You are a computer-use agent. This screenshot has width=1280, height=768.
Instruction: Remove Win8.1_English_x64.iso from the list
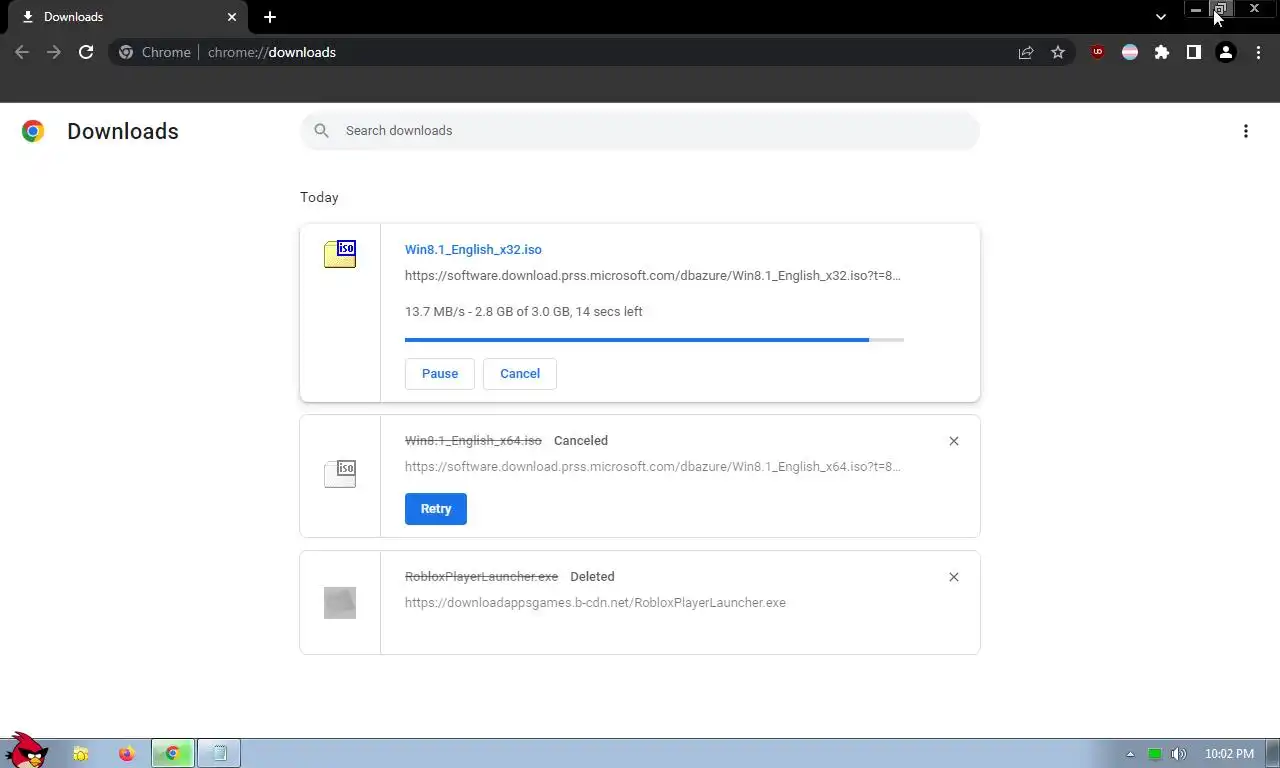(954, 441)
